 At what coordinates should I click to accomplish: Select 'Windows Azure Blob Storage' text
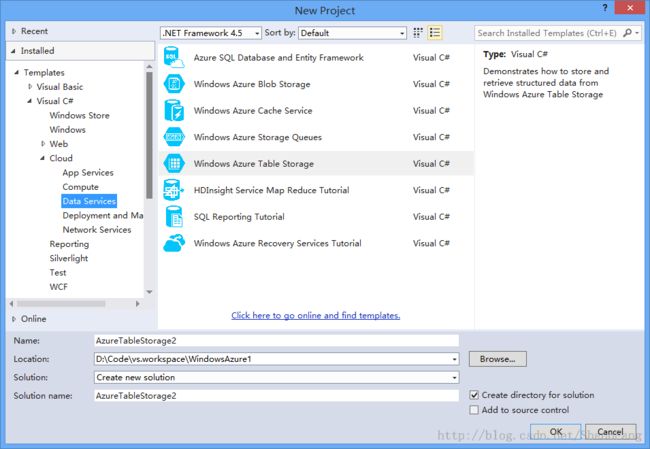252,84
